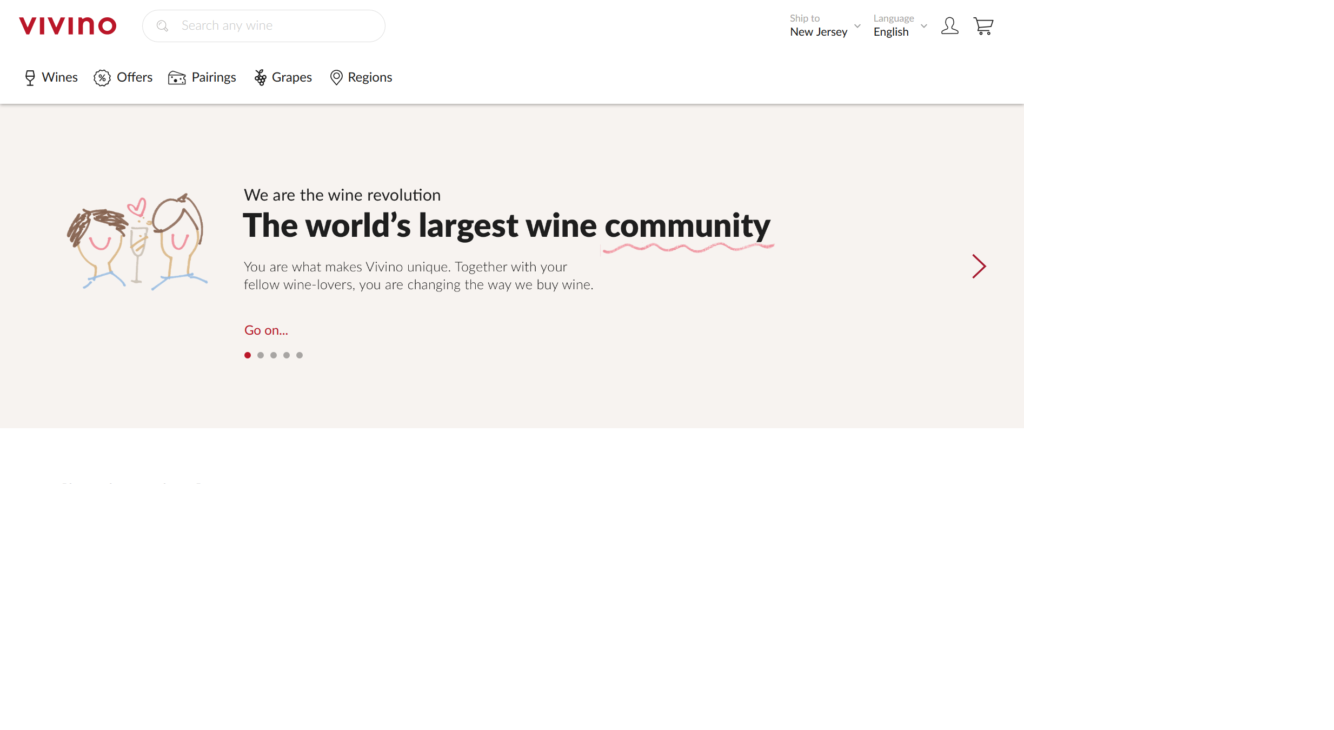Screen dimensions: 1334x730
Task: Click the You are what makes Vivino unique paragraph
Action: [419, 276]
